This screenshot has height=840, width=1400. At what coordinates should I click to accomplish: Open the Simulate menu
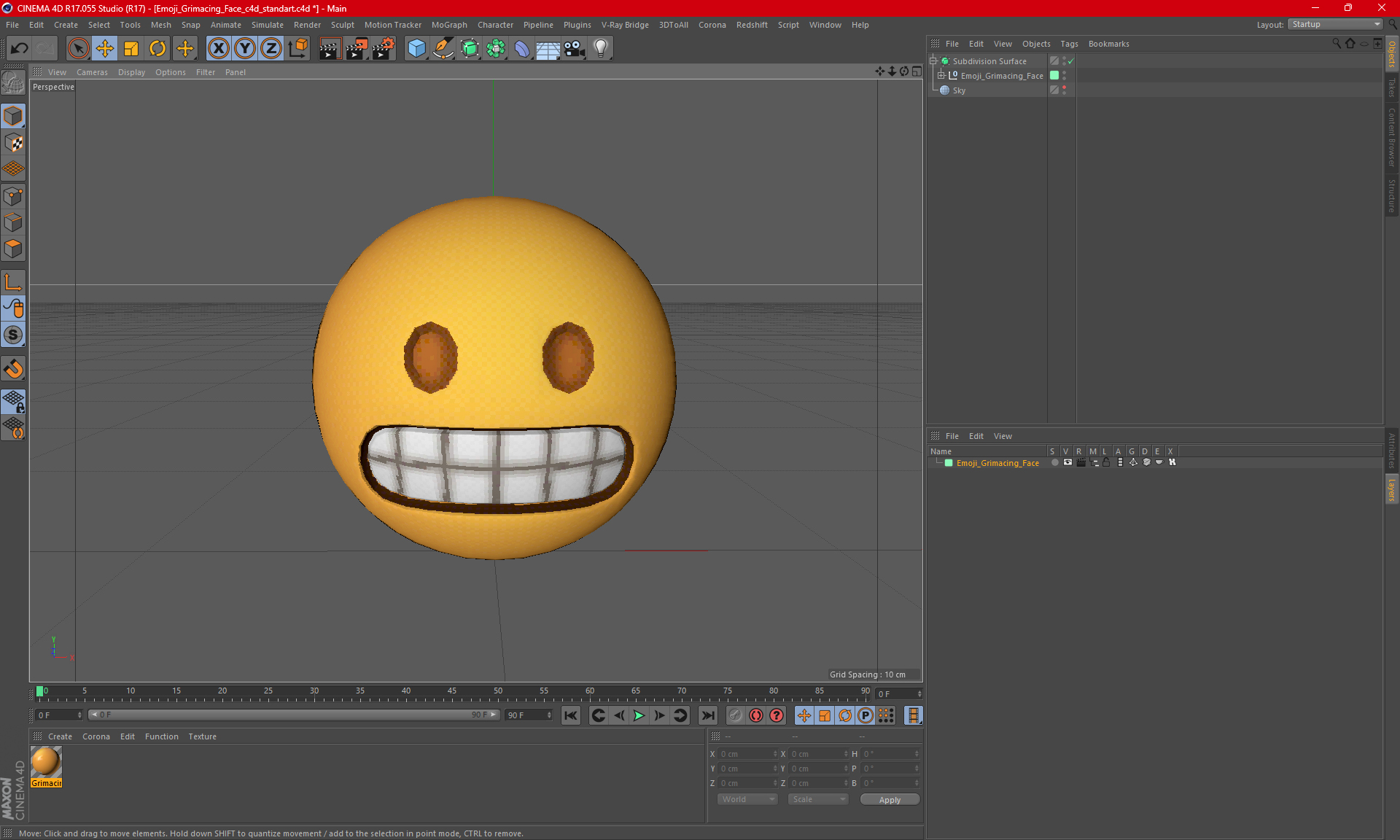[268, 25]
